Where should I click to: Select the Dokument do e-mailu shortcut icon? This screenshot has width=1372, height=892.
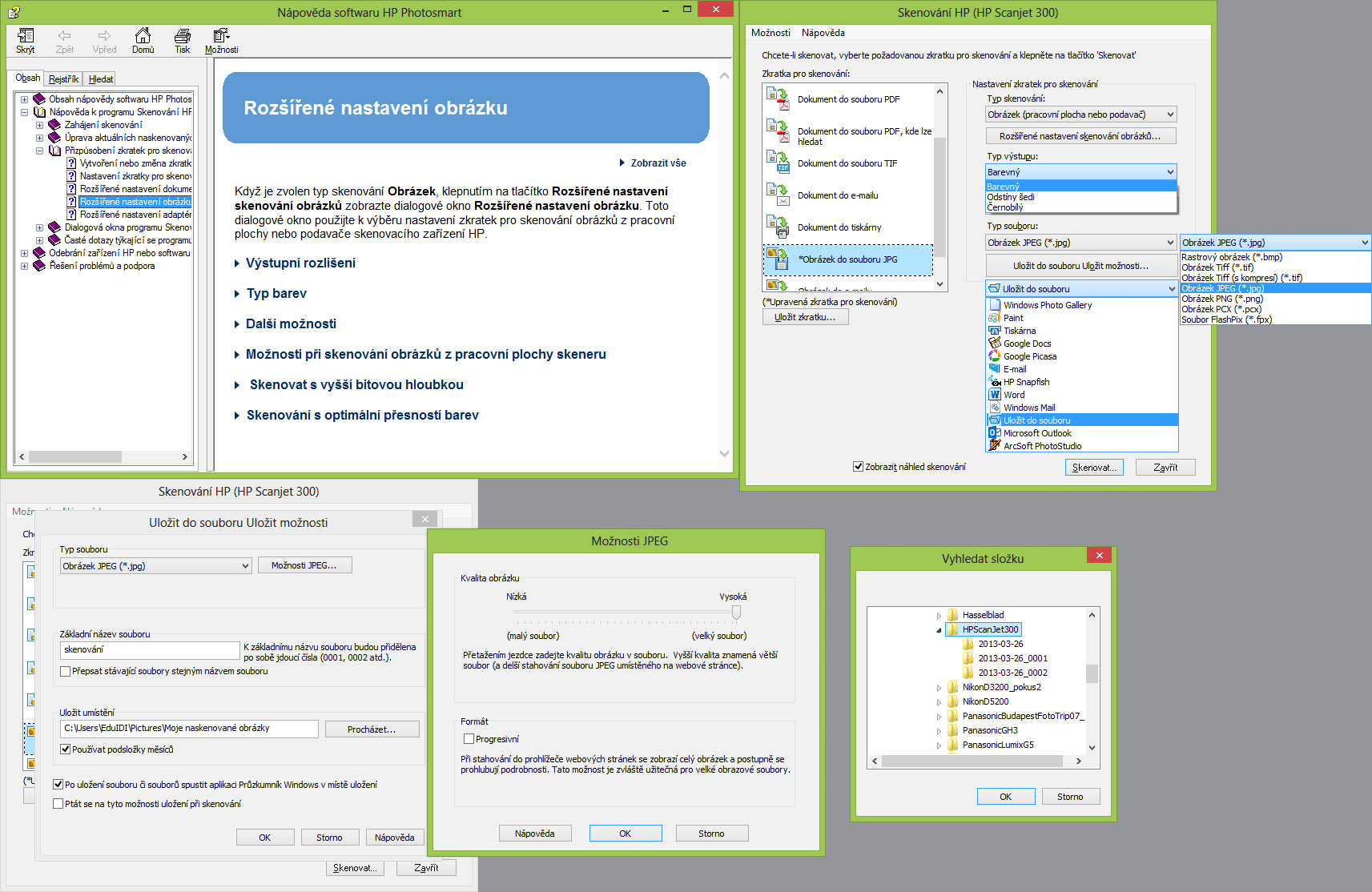point(779,195)
